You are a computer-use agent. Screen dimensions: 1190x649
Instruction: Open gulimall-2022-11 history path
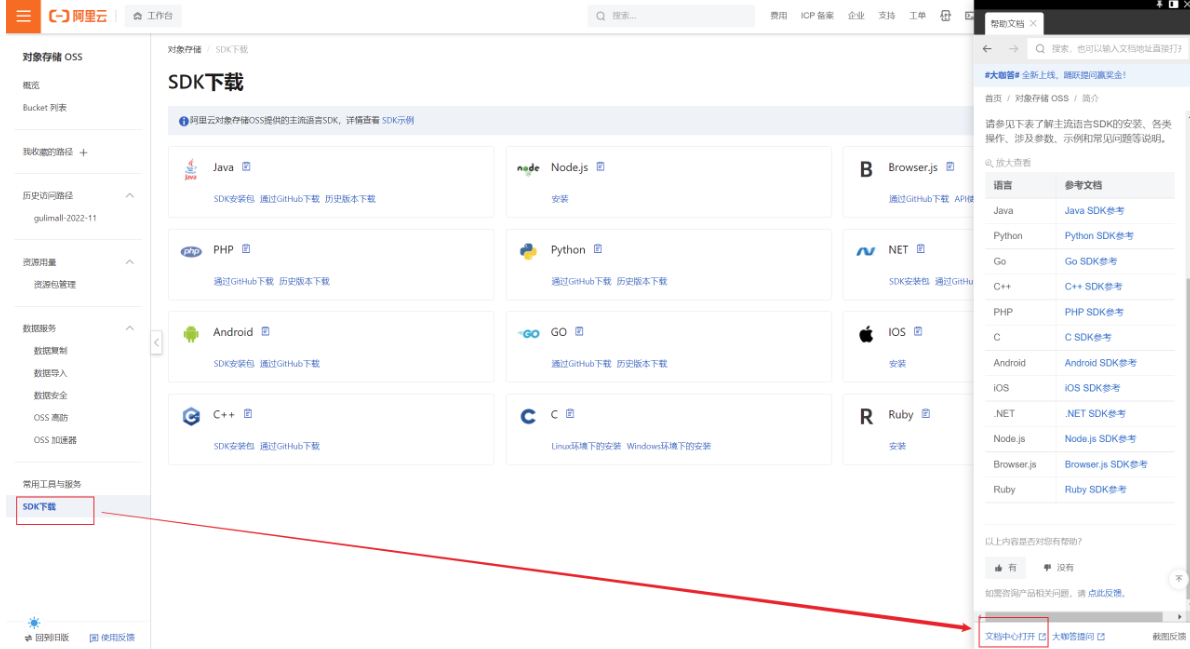[65, 218]
